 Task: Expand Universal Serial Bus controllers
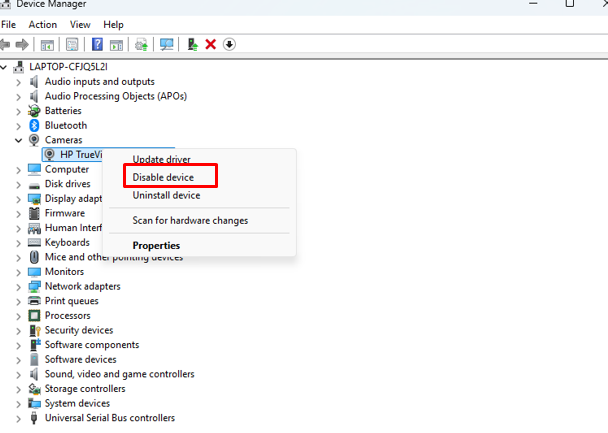tap(19, 418)
